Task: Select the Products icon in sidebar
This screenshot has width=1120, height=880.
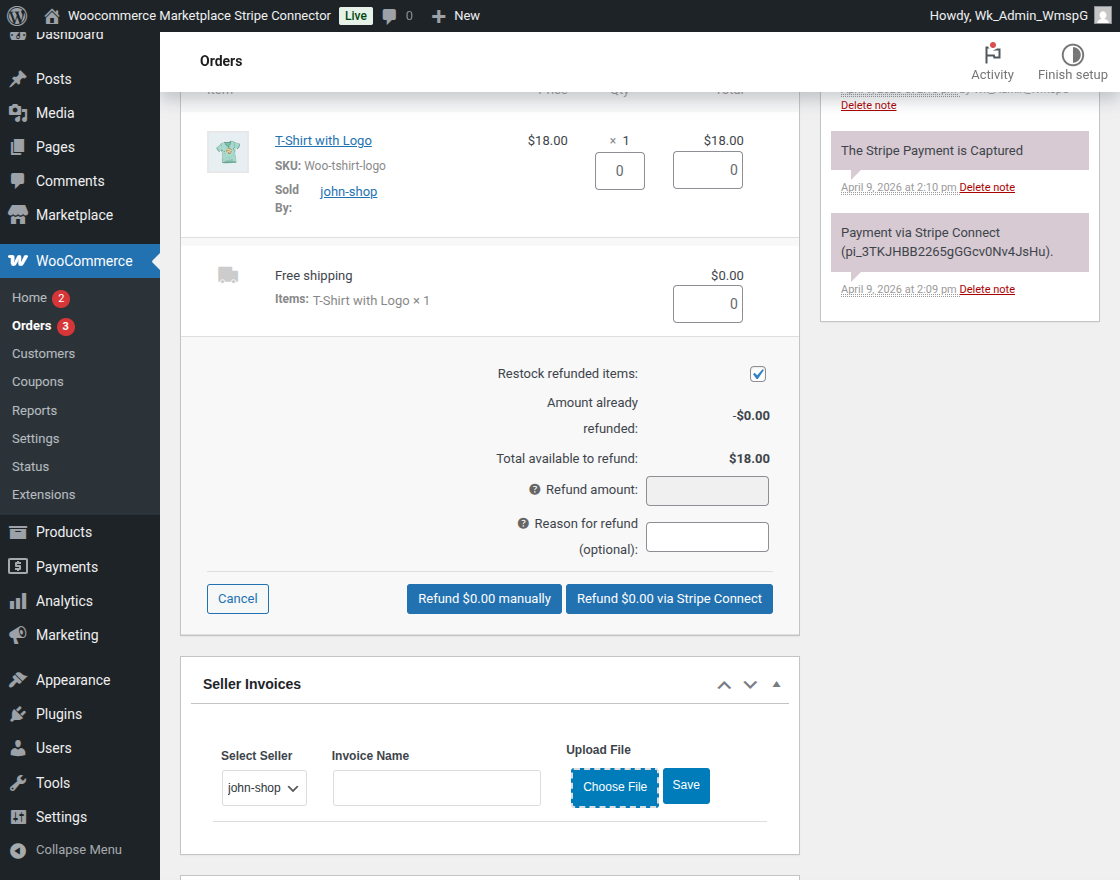Action: 20,531
